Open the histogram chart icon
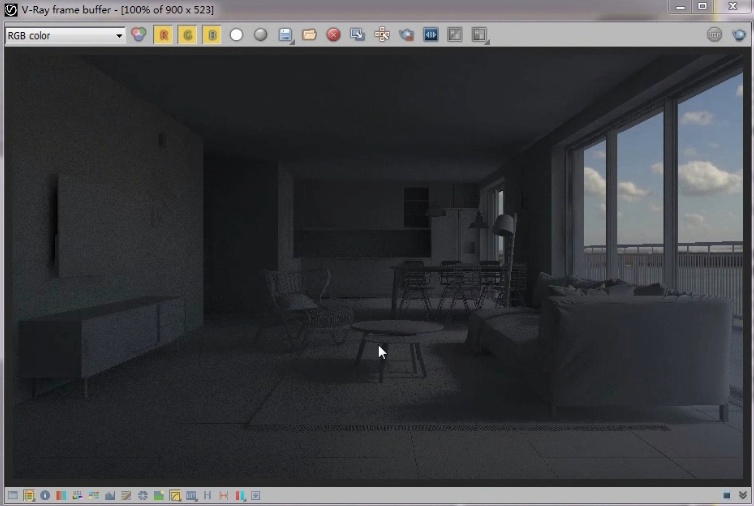The image size is (754, 506). [110, 495]
